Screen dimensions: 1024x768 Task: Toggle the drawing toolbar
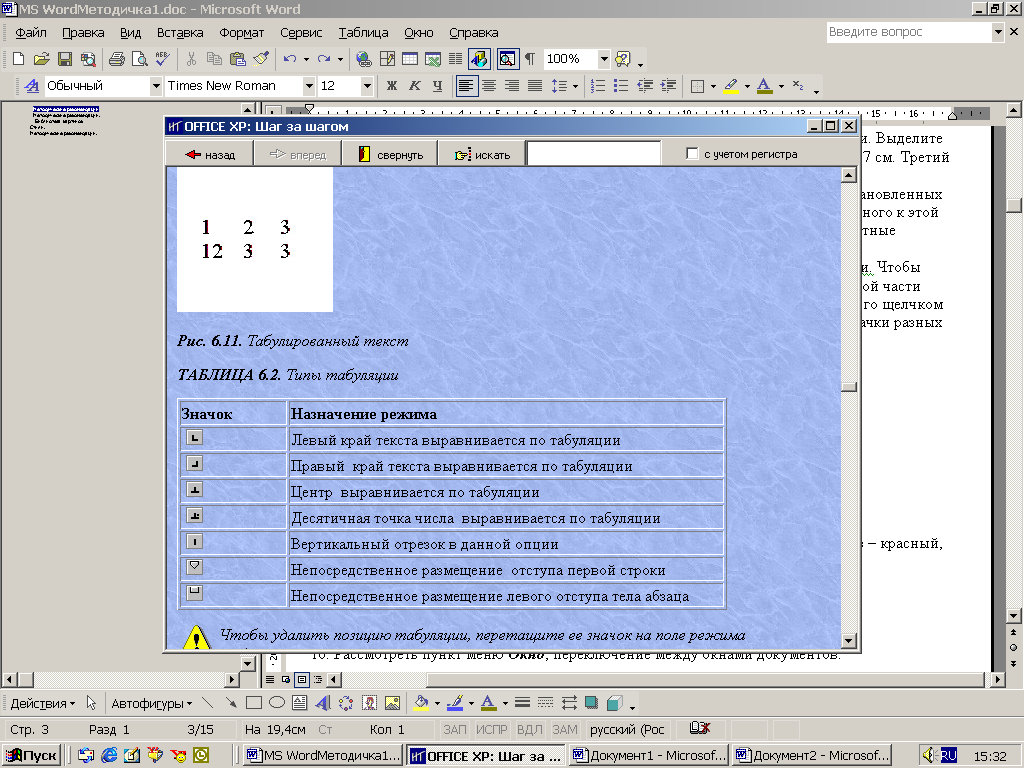point(479,59)
